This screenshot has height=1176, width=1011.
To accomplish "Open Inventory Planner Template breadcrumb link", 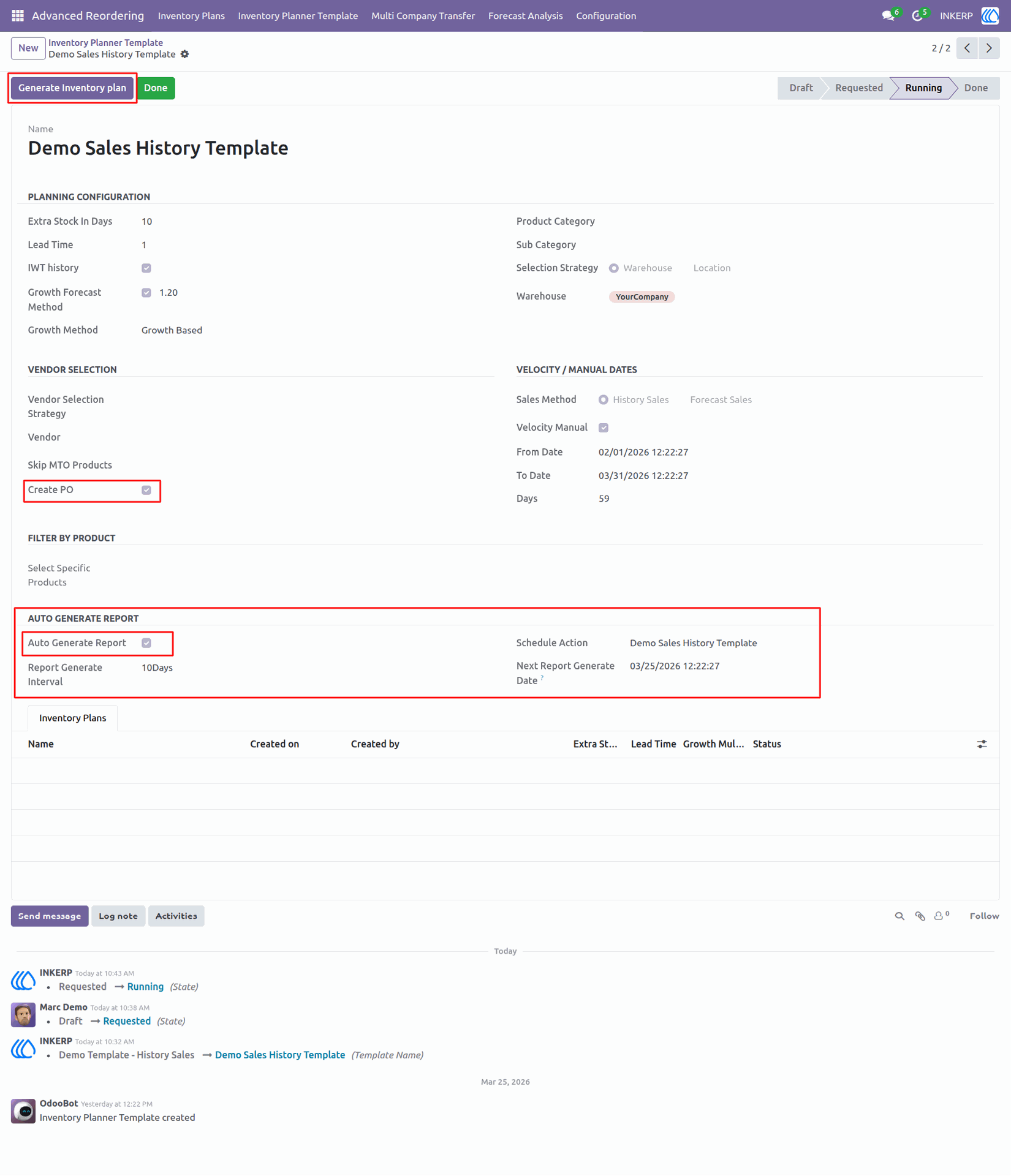I will pyautogui.click(x=105, y=43).
